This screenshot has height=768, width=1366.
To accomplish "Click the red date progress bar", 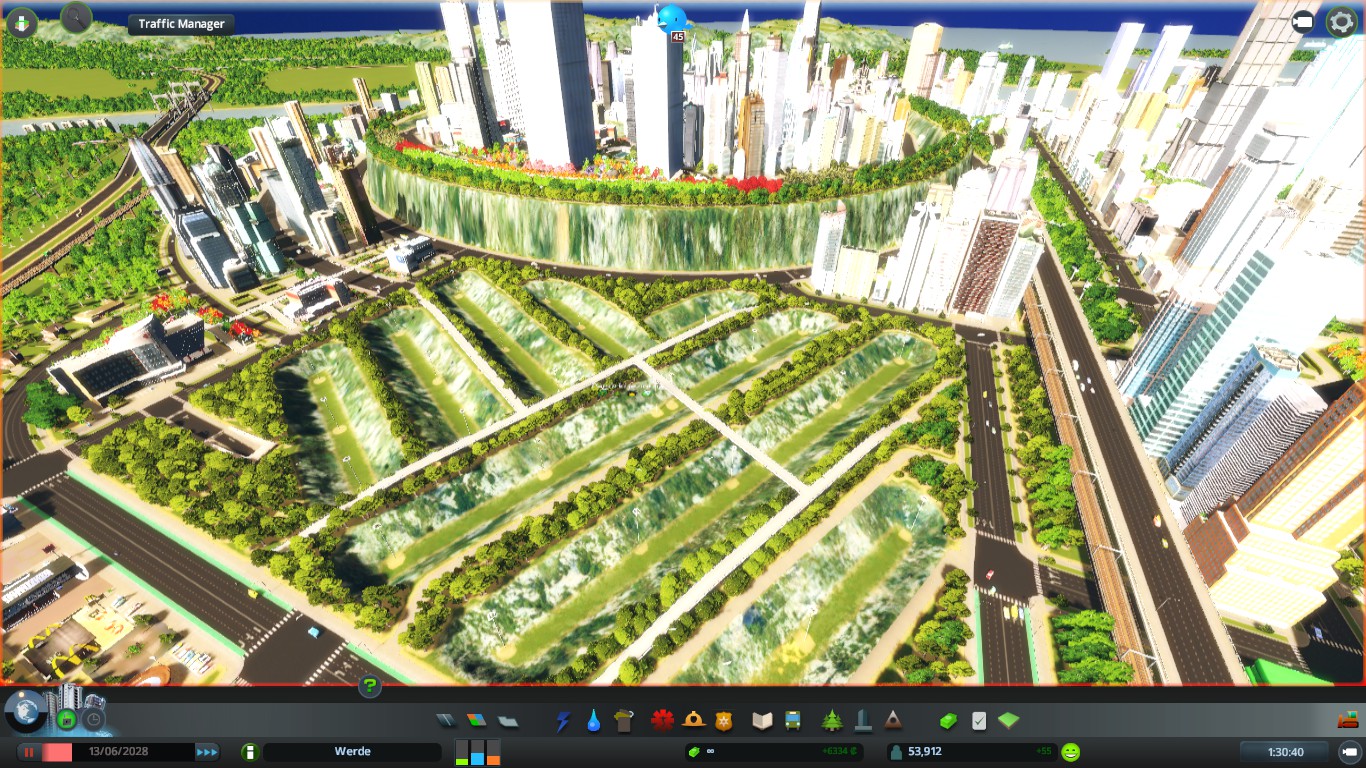I will click(x=57, y=752).
